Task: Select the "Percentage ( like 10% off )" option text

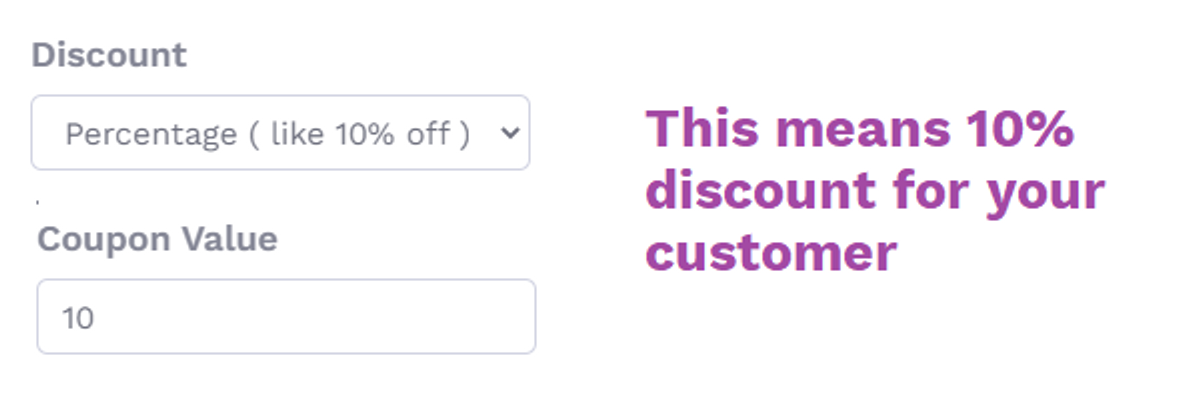Action: 267,135
